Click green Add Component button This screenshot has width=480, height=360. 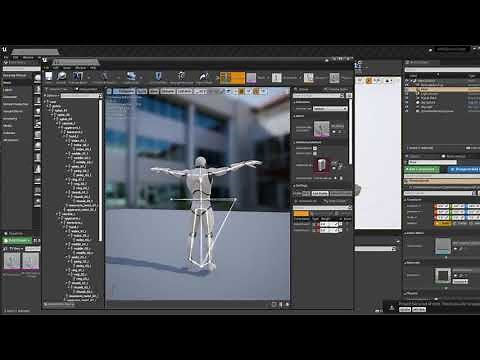coord(422,169)
